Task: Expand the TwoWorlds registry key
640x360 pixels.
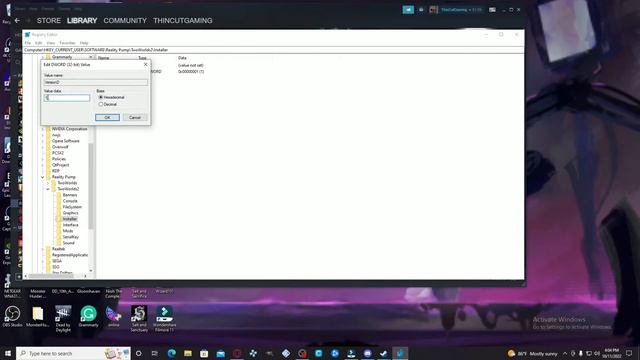Action: (48, 183)
